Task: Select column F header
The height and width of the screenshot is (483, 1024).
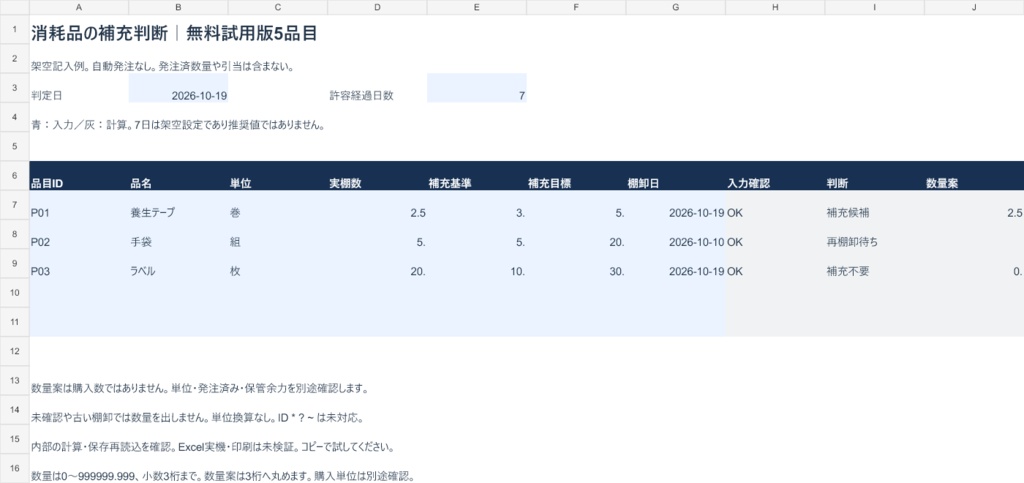Action: click(576, 7)
